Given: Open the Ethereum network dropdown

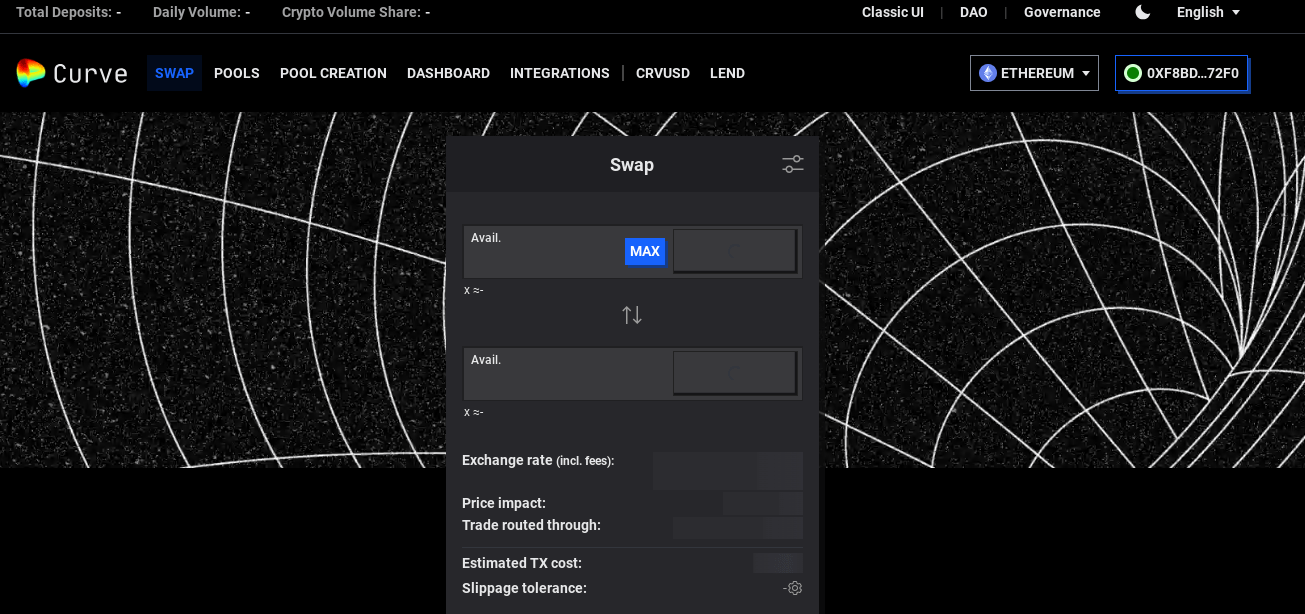Looking at the screenshot, I should [x=1034, y=73].
